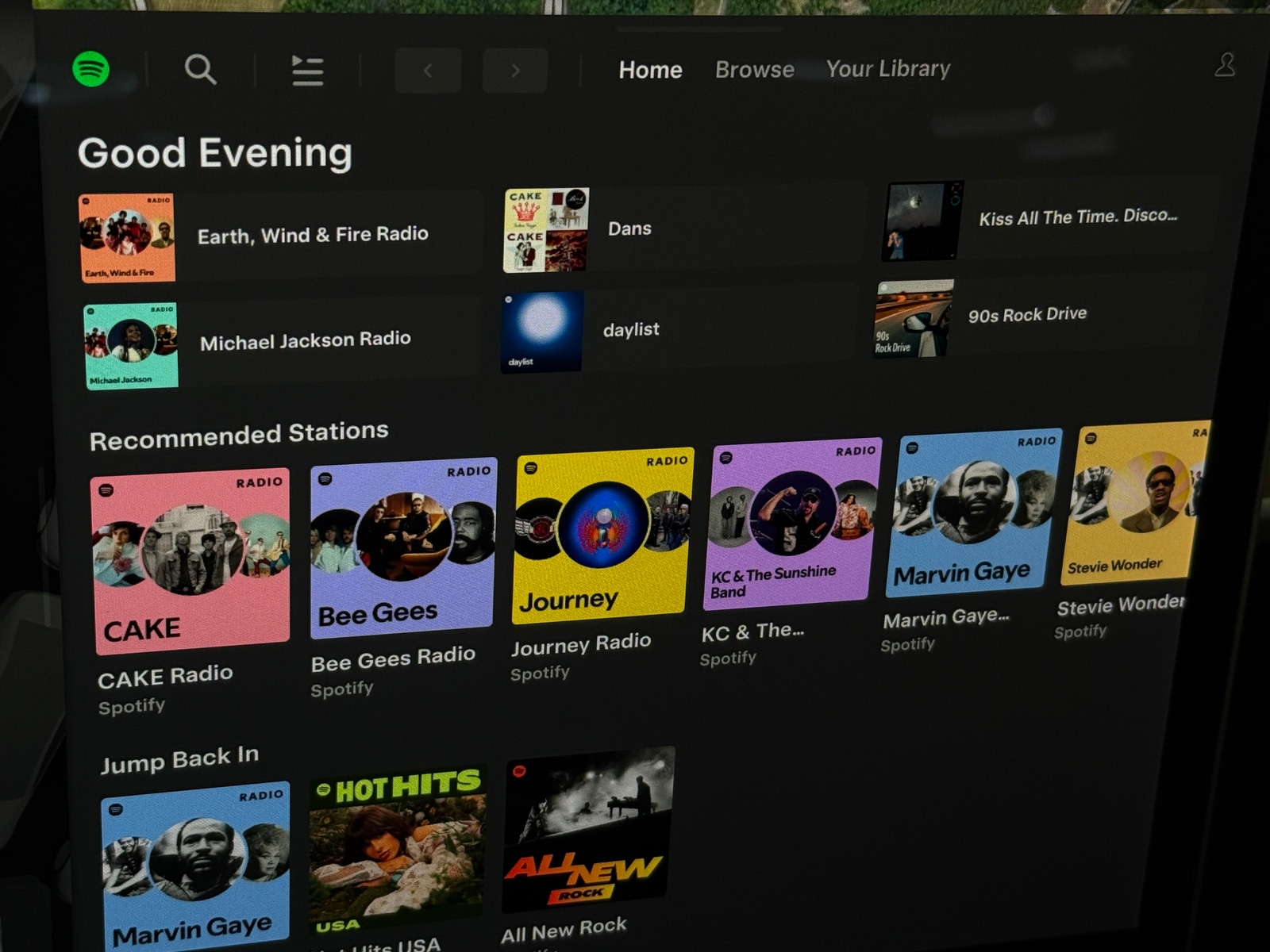Select the All New Rock playlist cover

pyautogui.click(x=588, y=830)
